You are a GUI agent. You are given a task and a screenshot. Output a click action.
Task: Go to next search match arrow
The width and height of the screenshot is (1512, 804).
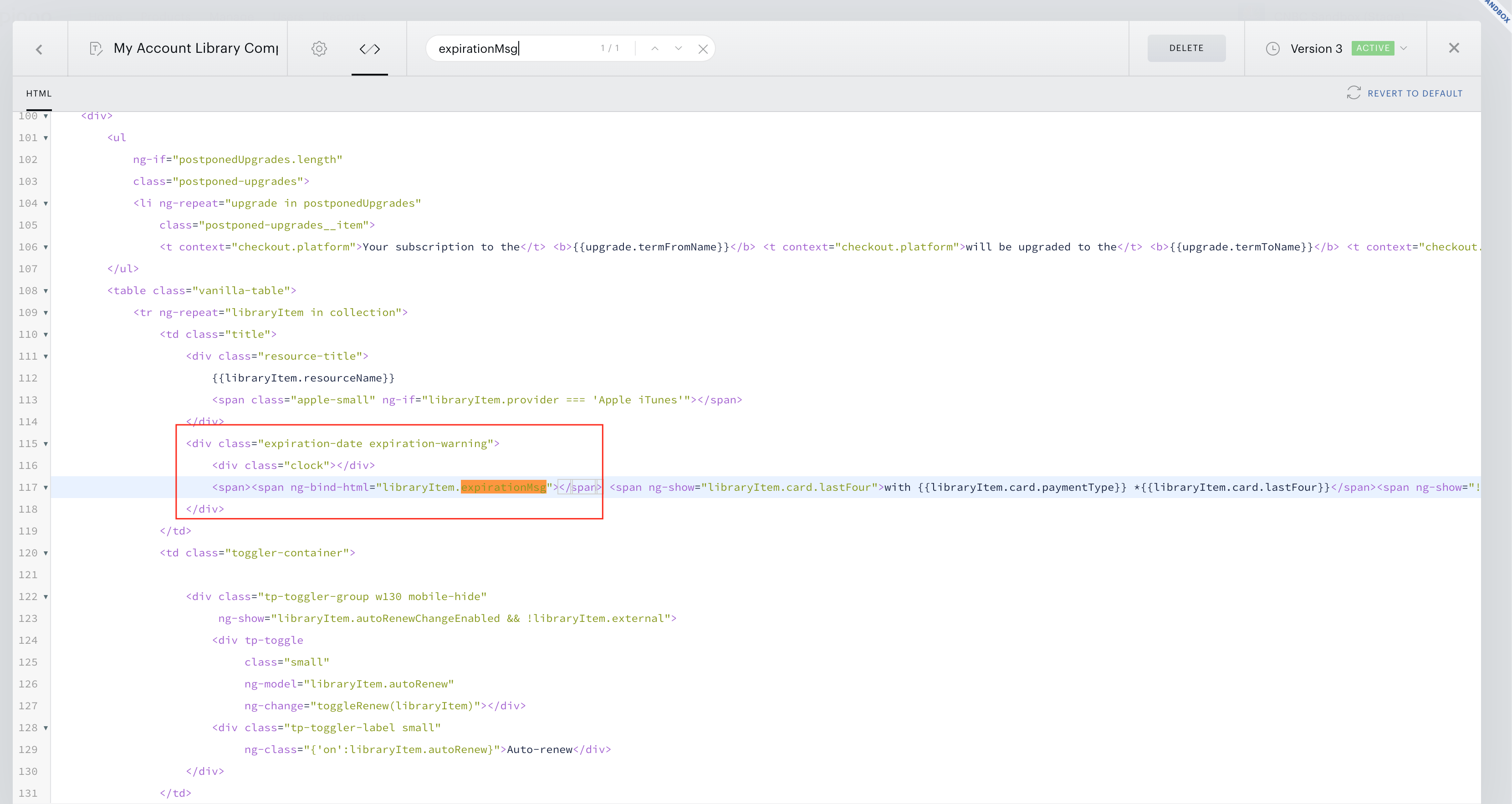679,49
